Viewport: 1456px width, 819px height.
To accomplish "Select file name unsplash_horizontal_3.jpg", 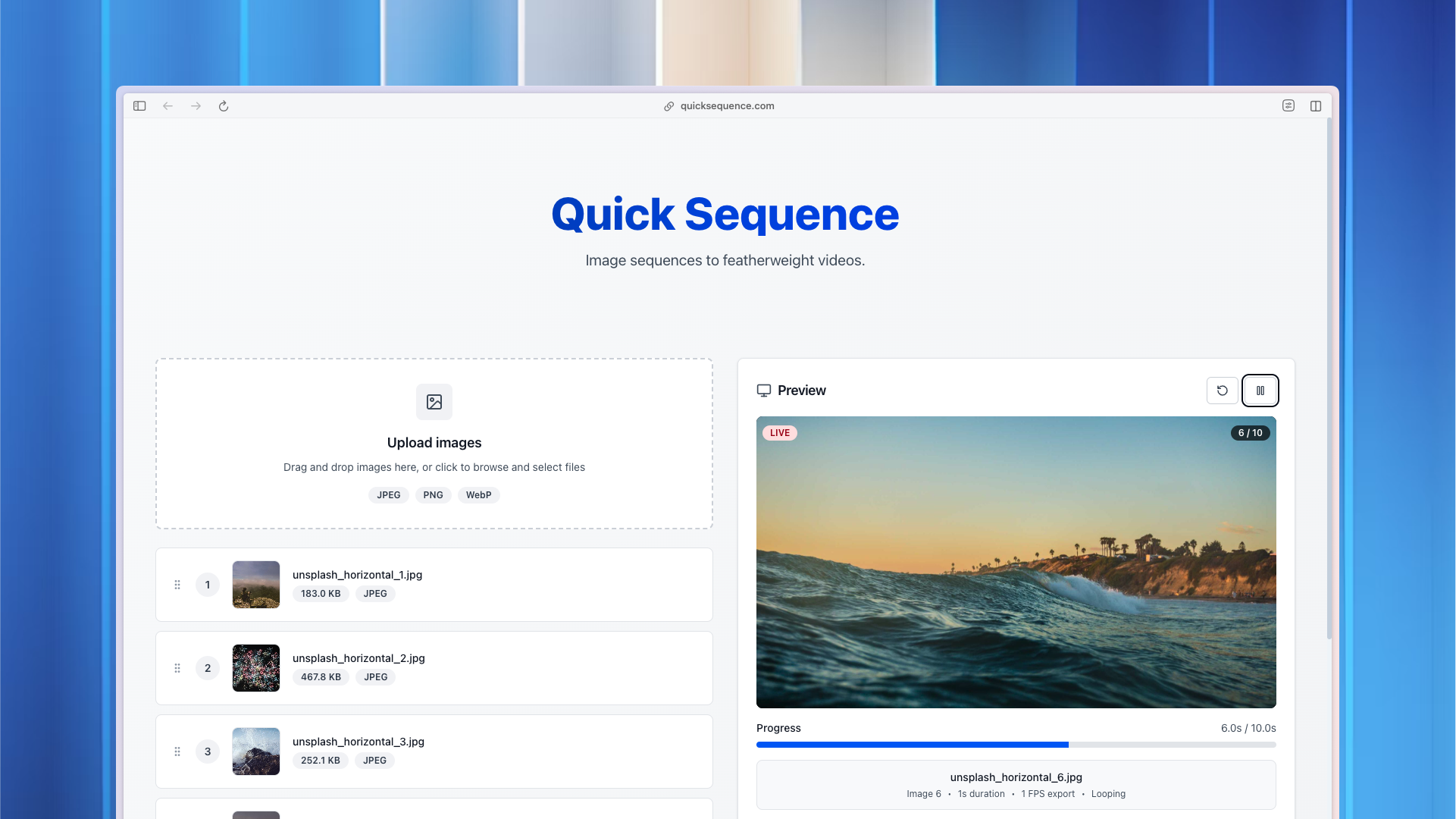I will coord(359,742).
